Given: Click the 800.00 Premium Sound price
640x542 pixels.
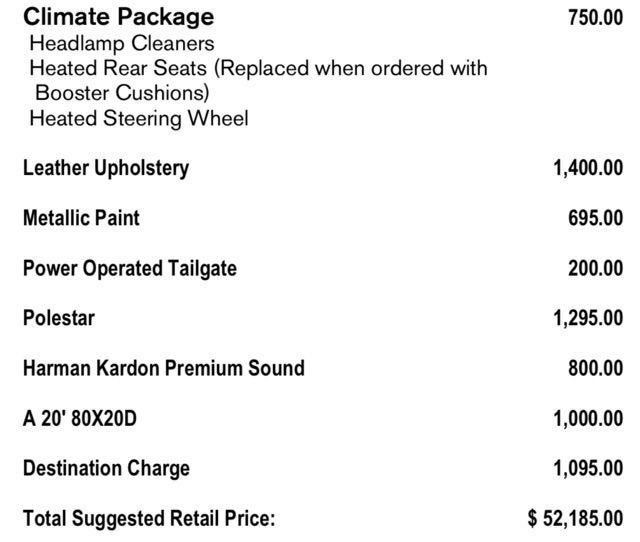Looking at the screenshot, I should tap(595, 368).
